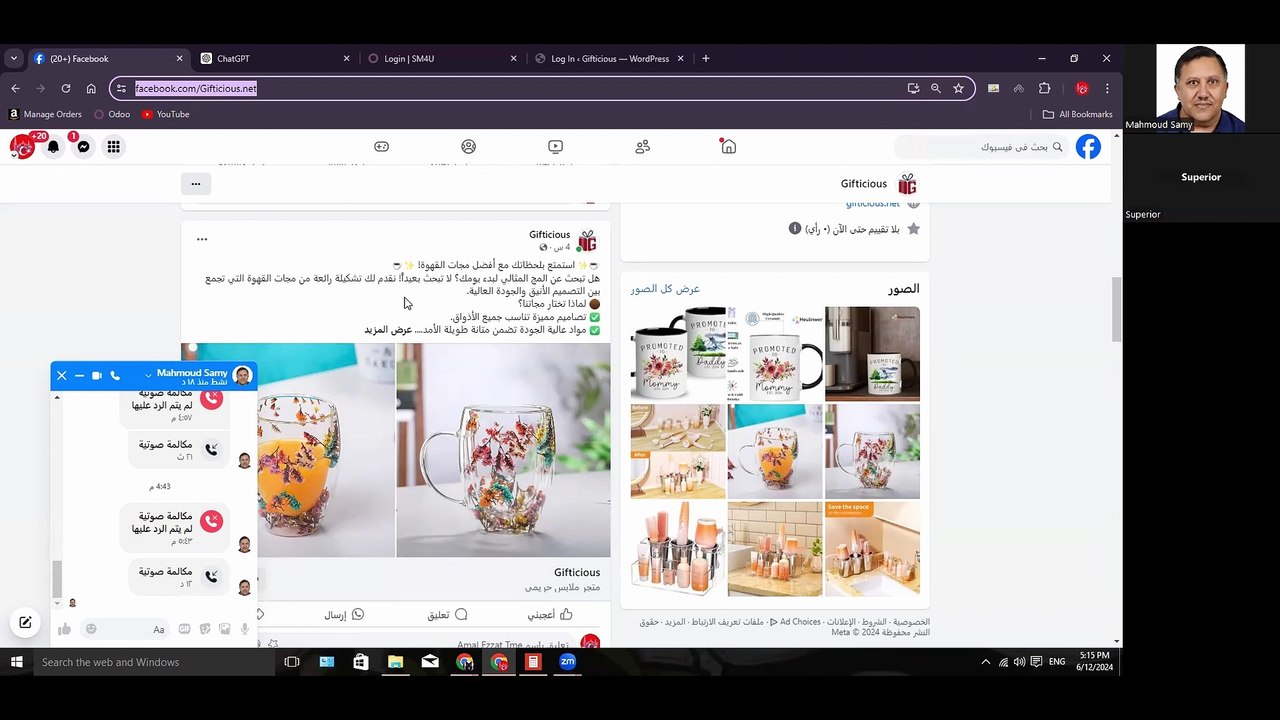Open tab search dropdown arrow
The height and width of the screenshot is (720, 1280).
[13, 59]
